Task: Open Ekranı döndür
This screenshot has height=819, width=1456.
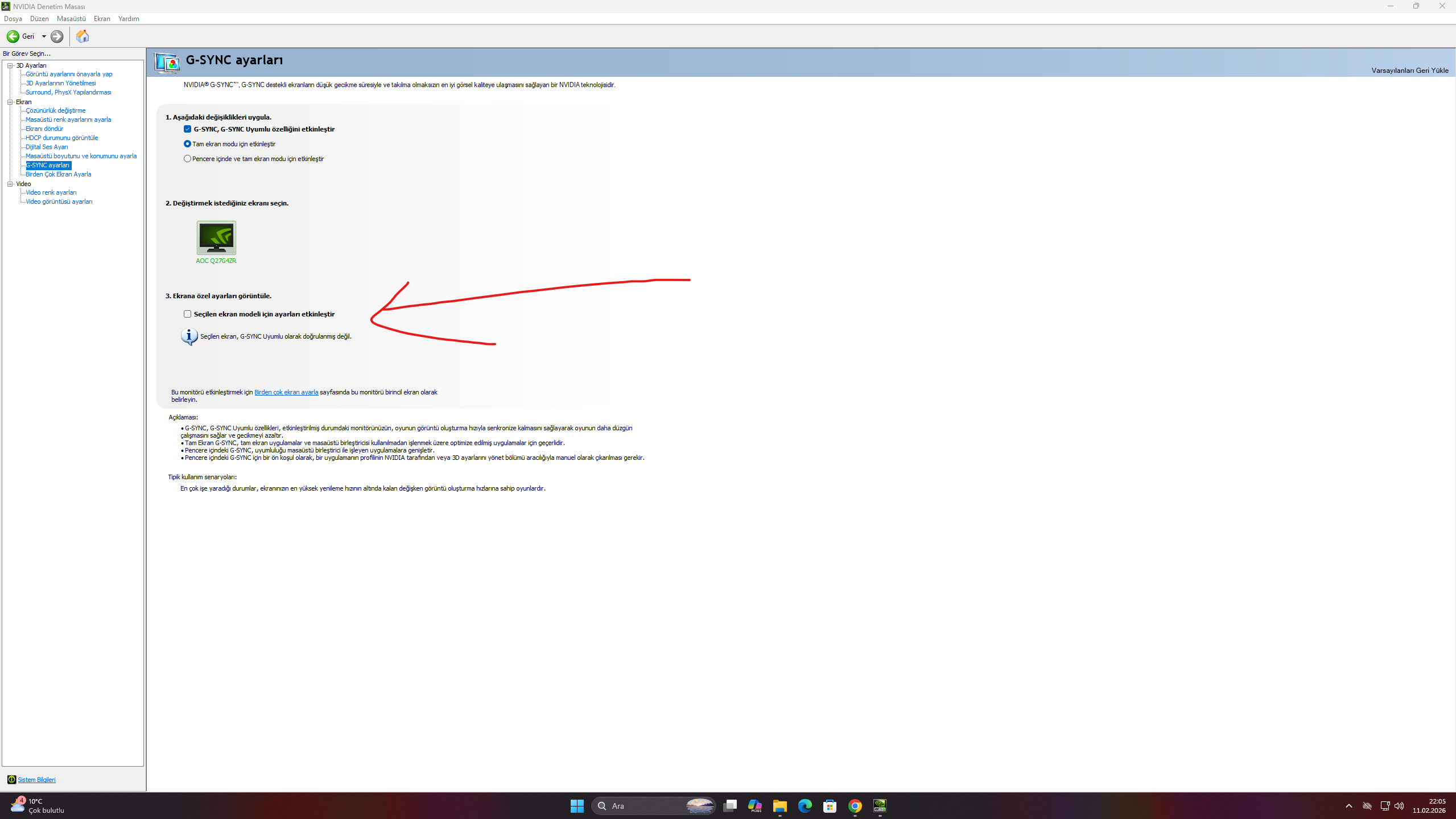Action: (x=44, y=129)
